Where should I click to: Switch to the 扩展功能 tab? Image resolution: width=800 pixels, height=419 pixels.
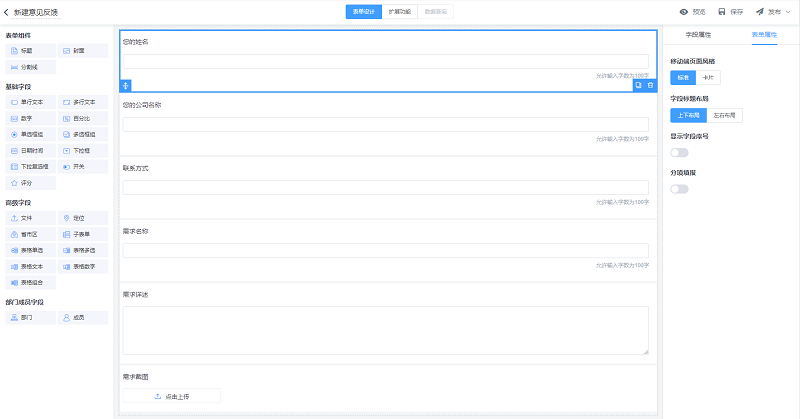[x=399, y=12]
